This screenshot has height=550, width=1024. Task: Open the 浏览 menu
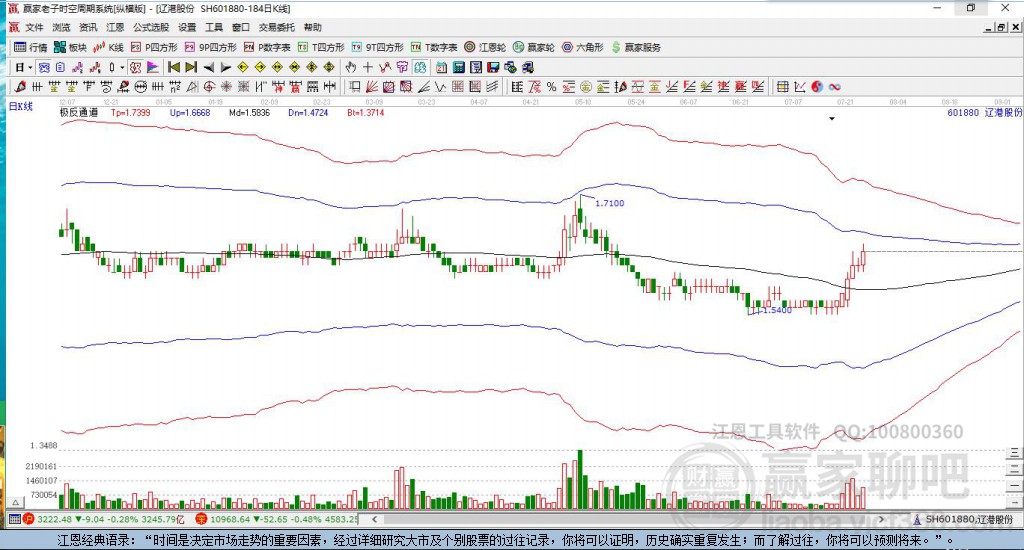point(61,27)
